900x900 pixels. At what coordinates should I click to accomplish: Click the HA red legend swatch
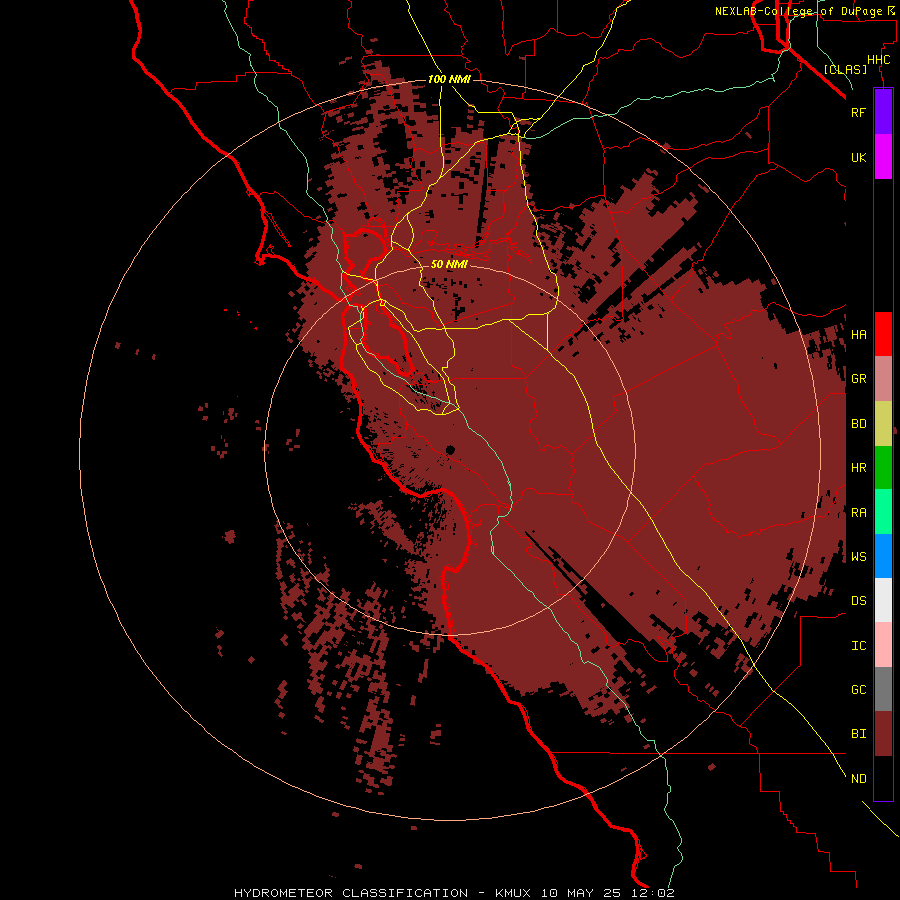pos(883,334)
